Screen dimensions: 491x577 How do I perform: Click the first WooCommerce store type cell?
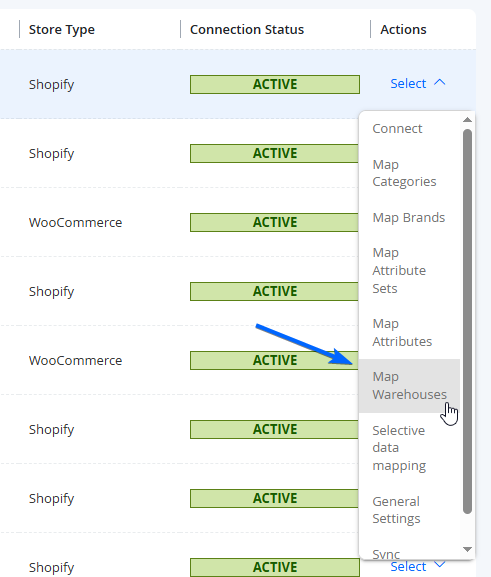(x=75, y=223)
